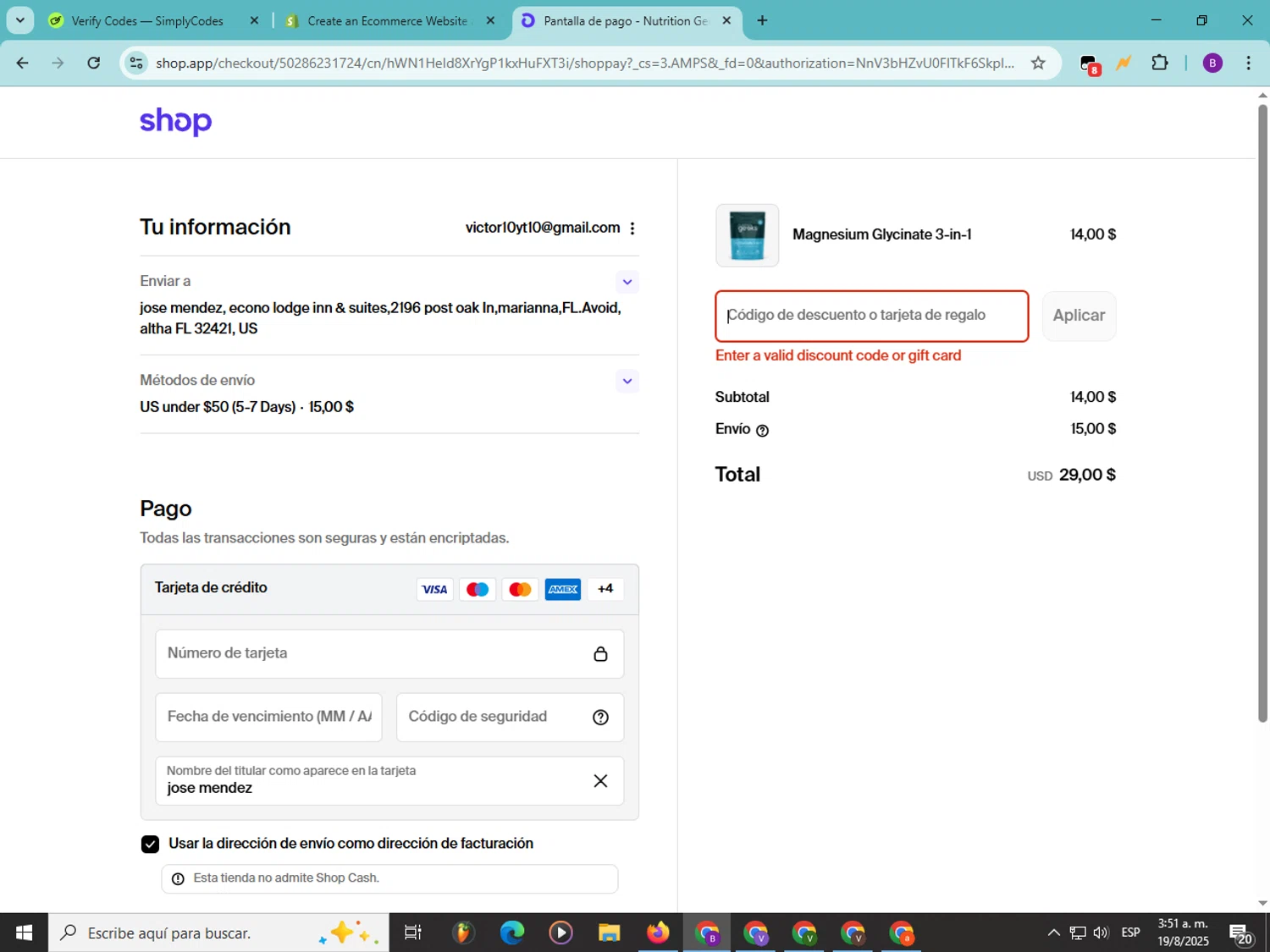Click the Visa card icon
The image size is (1270, 952).
click(x=434, y=590)
